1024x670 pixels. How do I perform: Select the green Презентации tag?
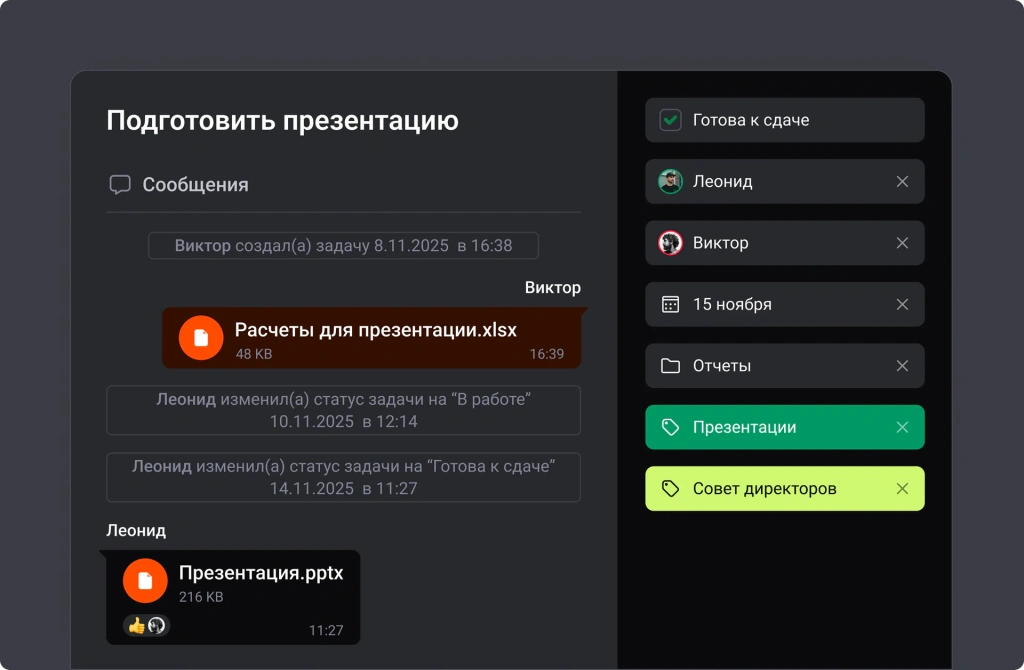click(x=785, y=427)
